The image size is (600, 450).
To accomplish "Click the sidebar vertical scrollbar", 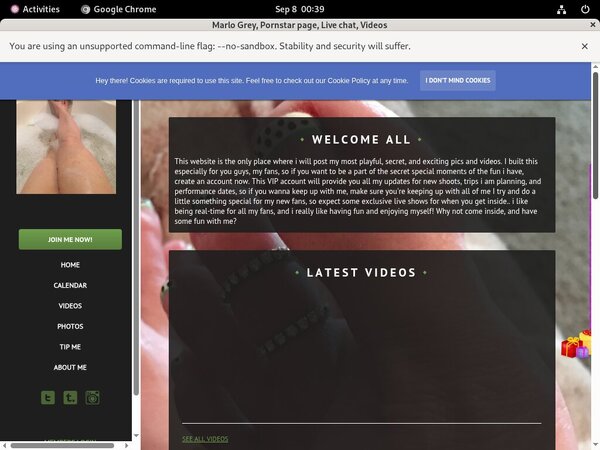I will (x=135, y=250).
